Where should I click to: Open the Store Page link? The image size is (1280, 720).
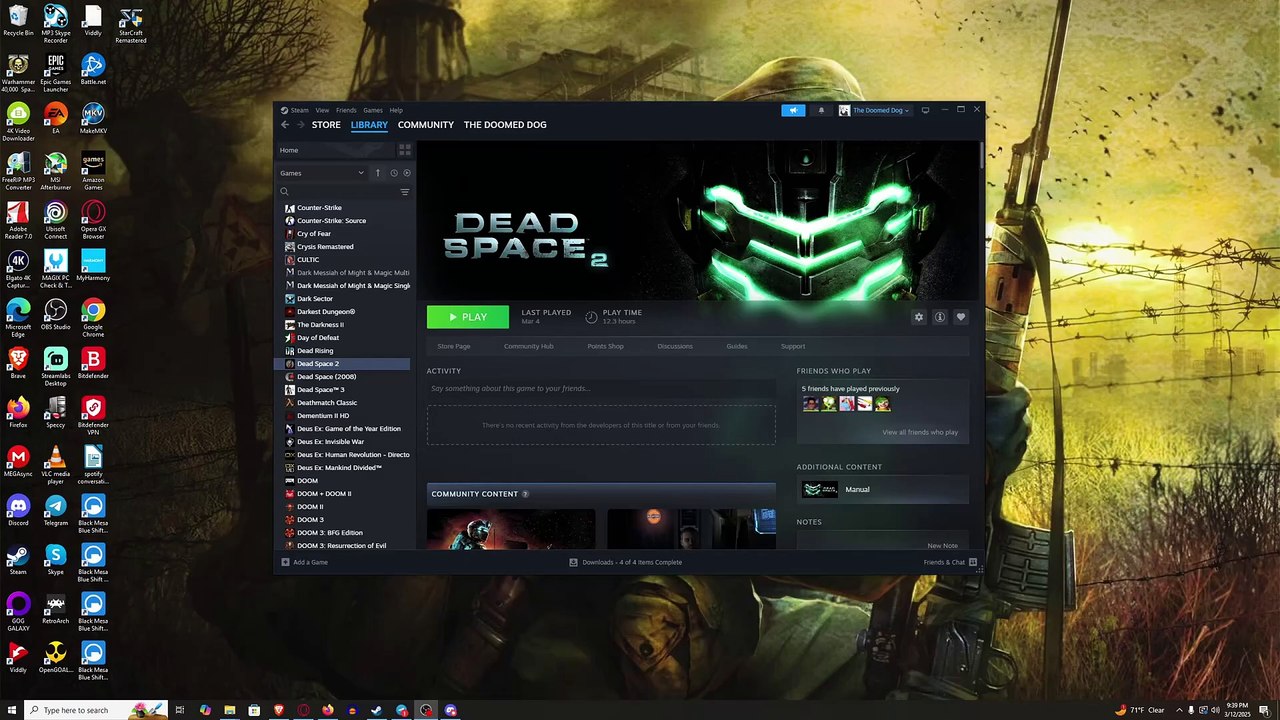click(x=454, y=346)
